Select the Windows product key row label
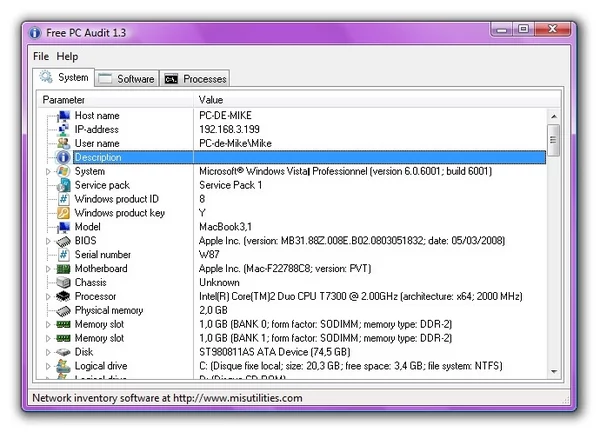This screenshot has width=600, height=432. [120, 213]
